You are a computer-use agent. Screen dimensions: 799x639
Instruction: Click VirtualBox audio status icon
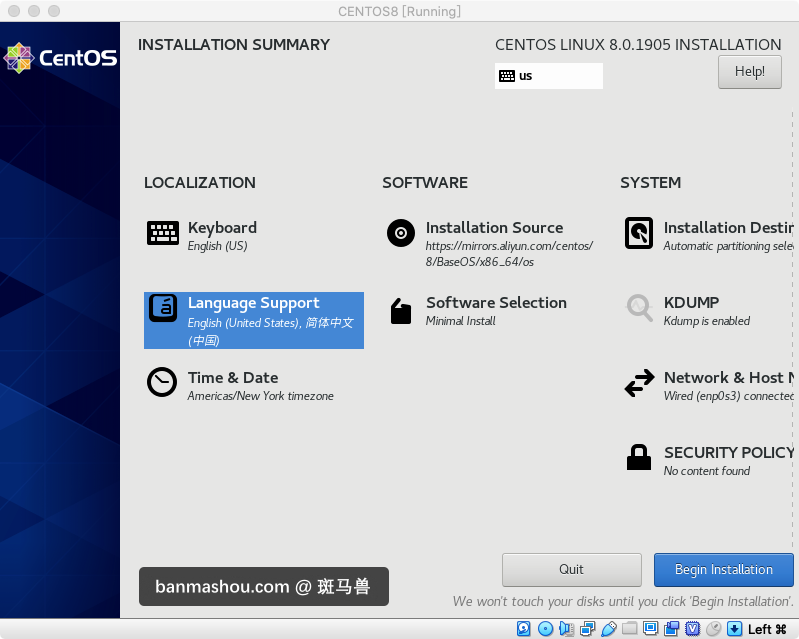pos(566,629)
